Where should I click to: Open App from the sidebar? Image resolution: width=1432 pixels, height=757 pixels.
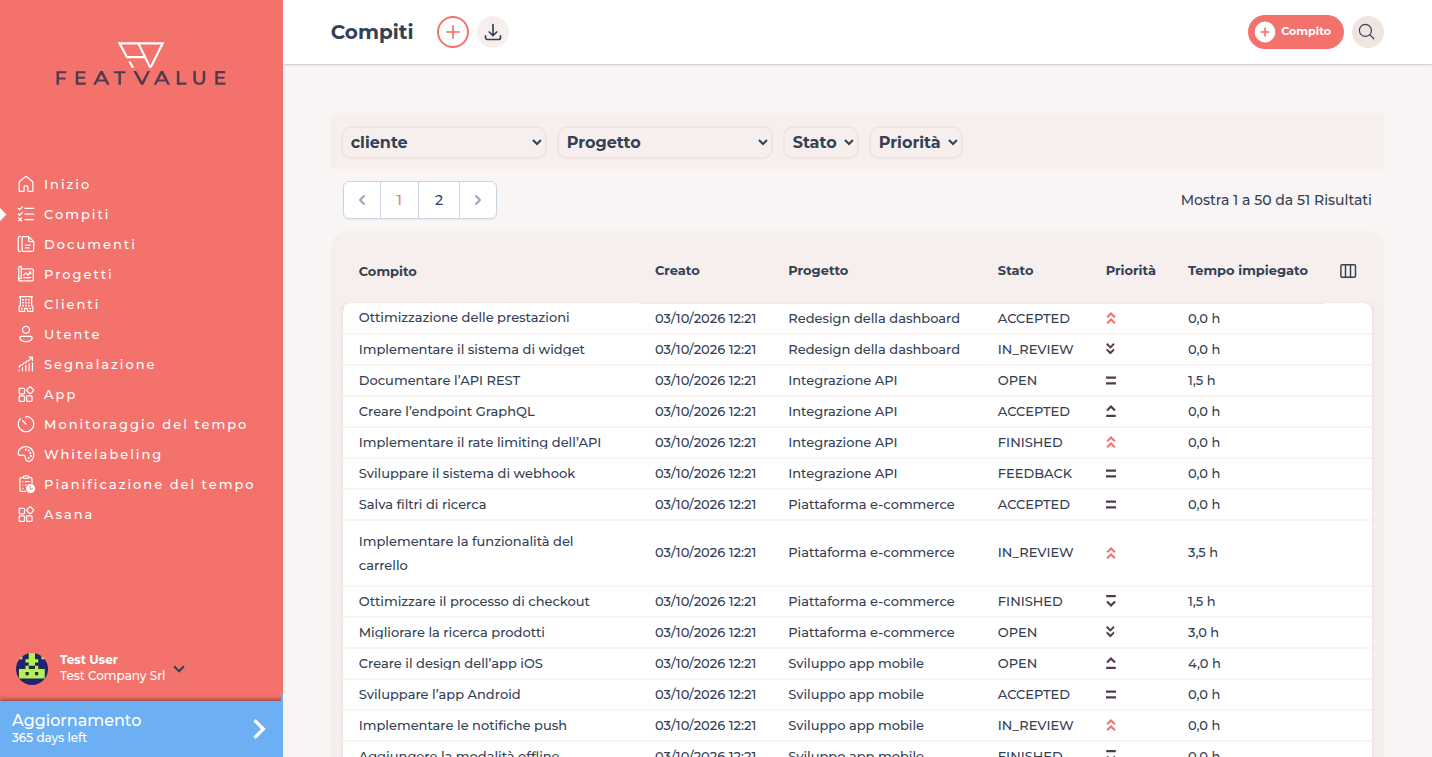60,394
